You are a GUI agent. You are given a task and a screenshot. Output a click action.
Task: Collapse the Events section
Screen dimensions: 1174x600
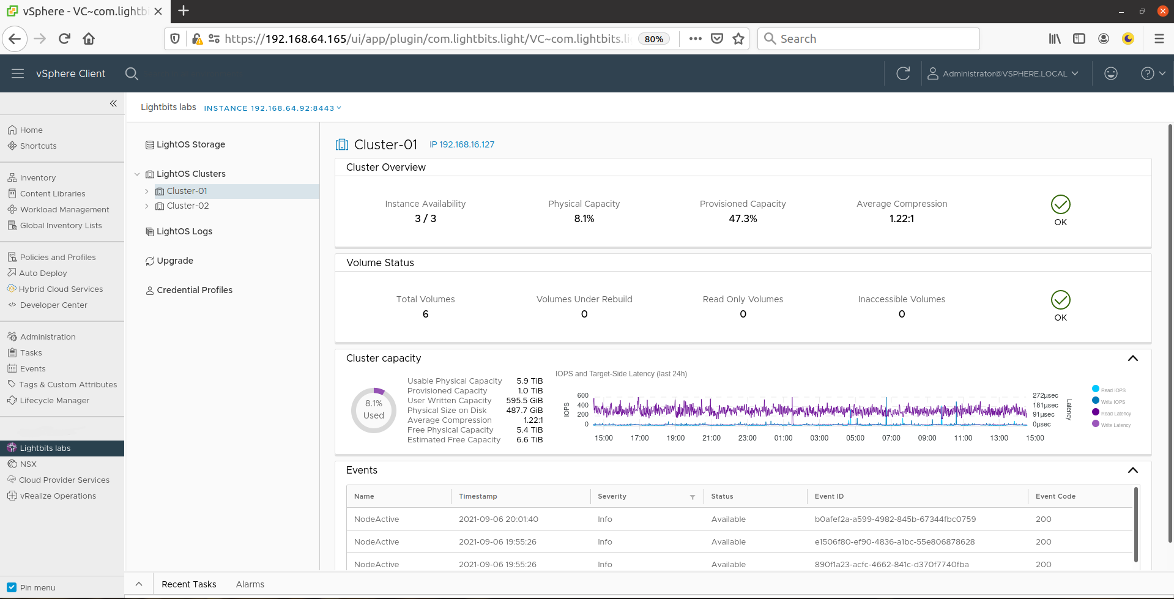pos(1132,470)
